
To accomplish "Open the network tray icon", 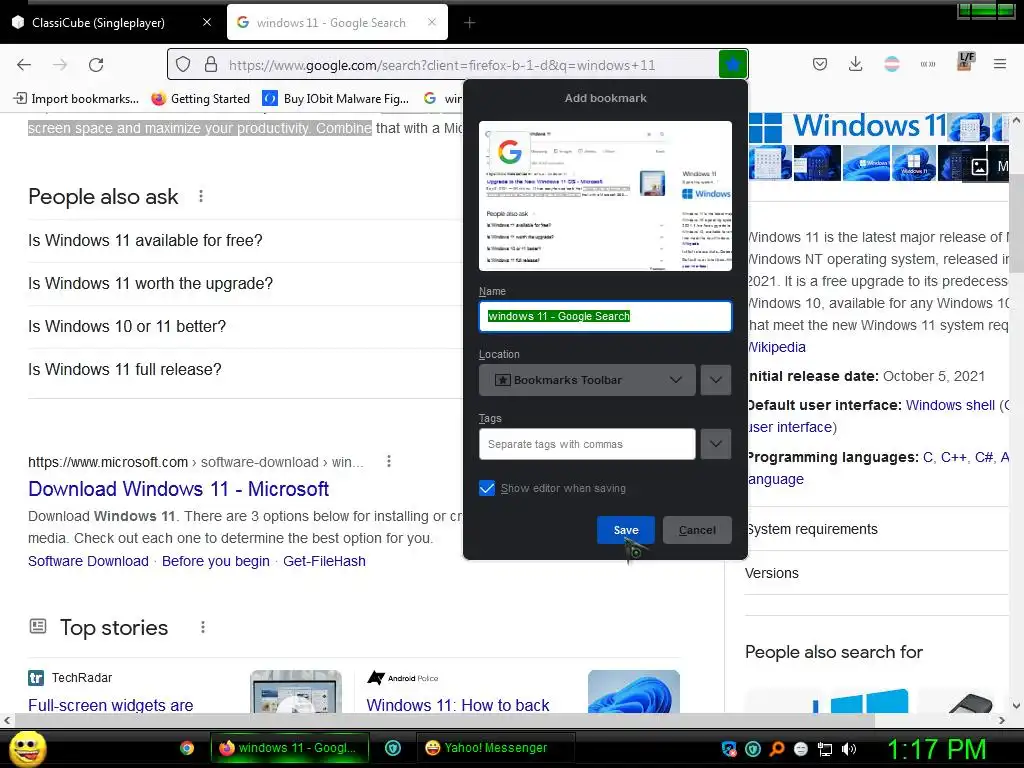I will tap(825, 748).
